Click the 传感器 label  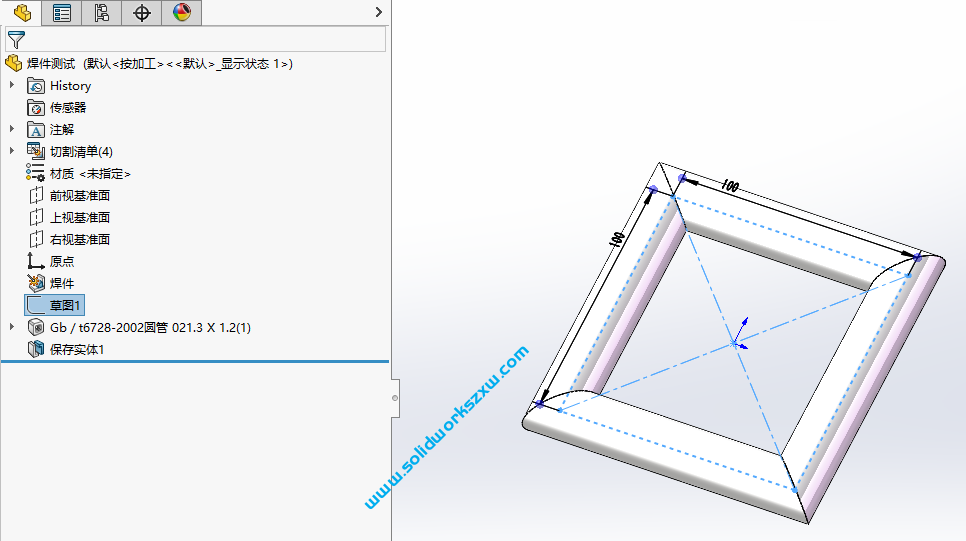pos(68,108)
